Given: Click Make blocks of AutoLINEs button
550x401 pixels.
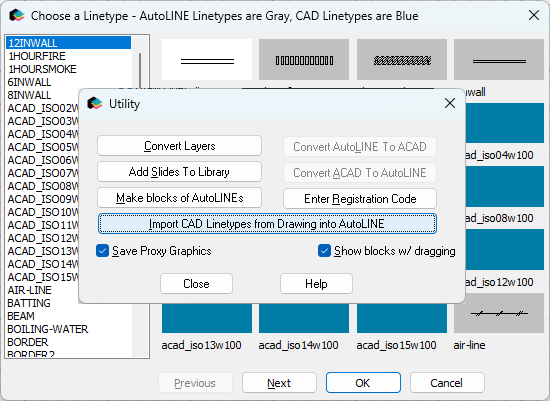Looking at the screenshot, I should tap(179, 198).
